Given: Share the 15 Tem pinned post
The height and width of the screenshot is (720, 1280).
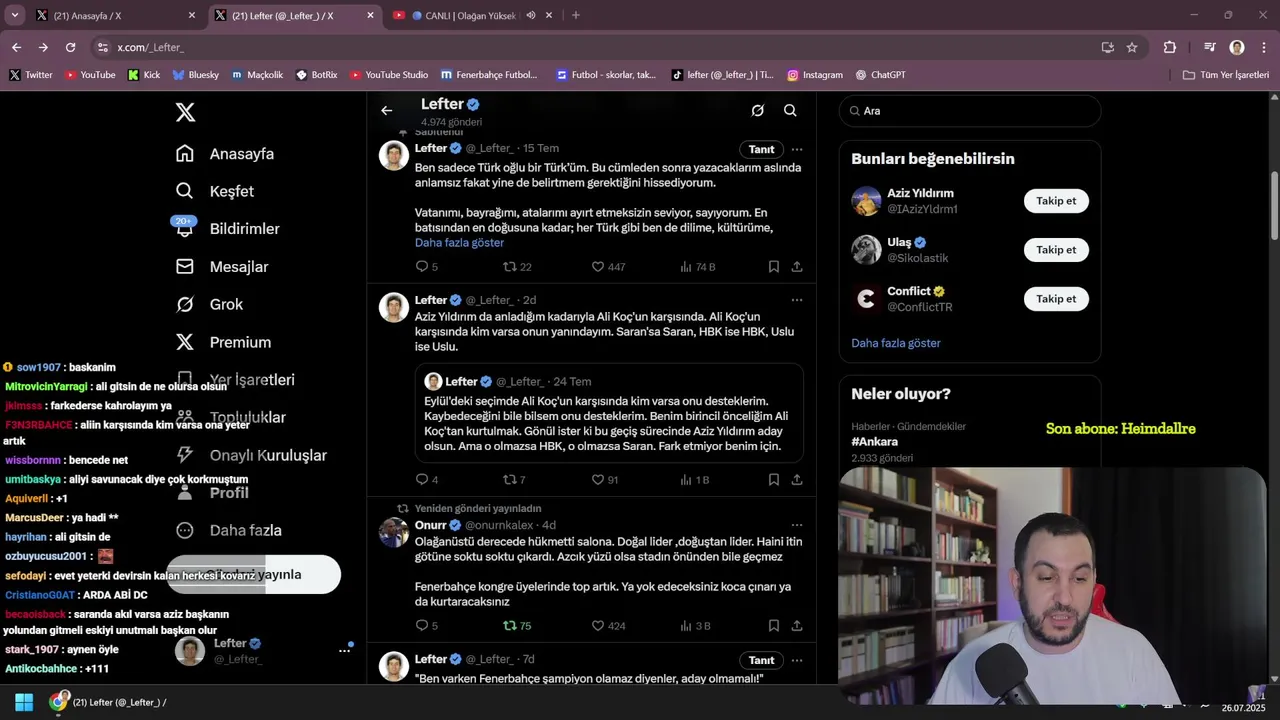Looking at the screenshot, I should 797,267.
